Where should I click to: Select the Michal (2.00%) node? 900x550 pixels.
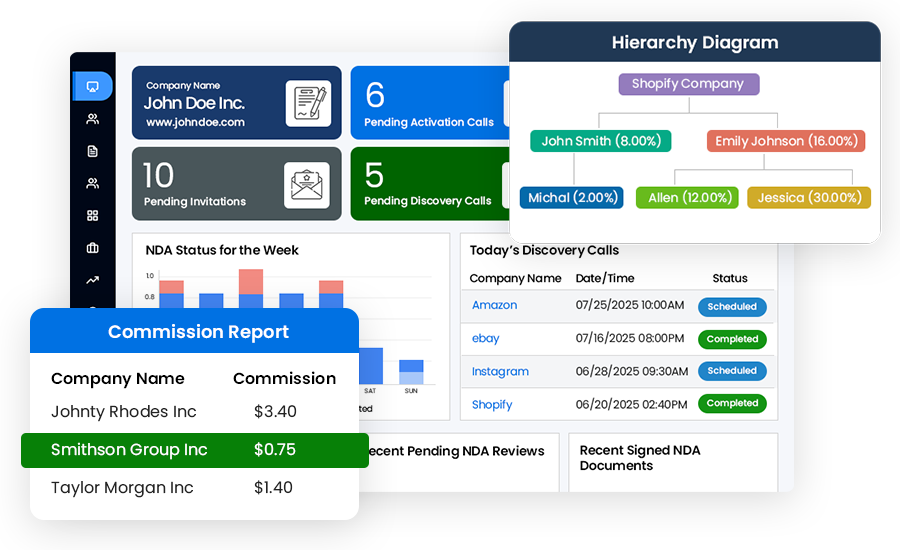click(x=572, y=197)
